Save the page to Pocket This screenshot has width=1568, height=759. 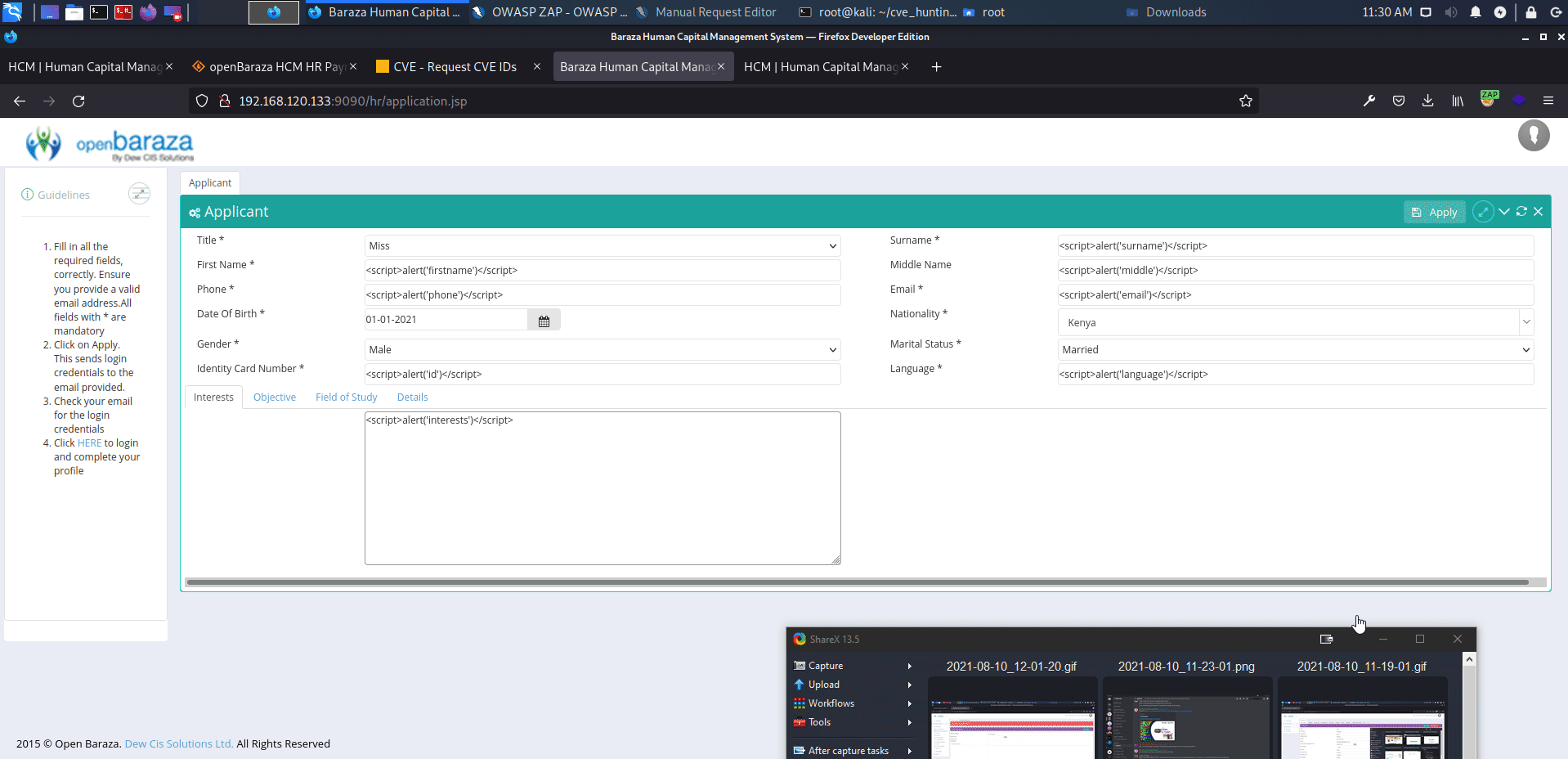click(1399, 101)
